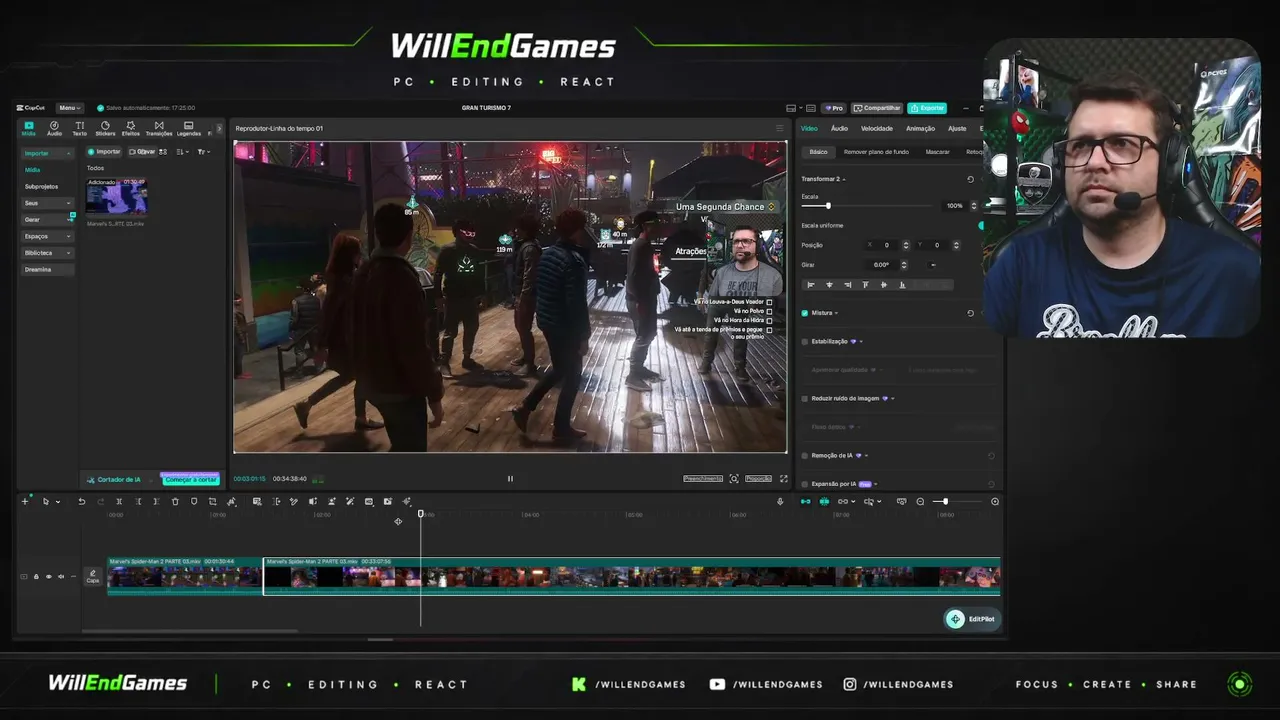The width and height of the screenshot is (1280, 720).
Task: Open the EditPilot assistant
Action: coord(971,619)
